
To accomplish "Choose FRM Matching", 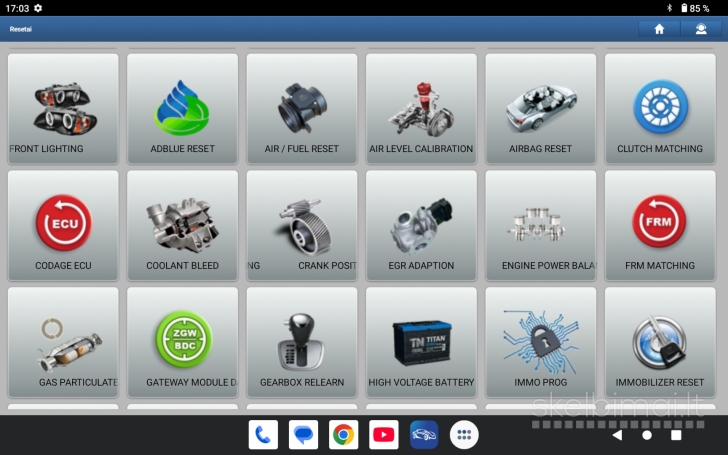I will pyautogui.click(x=660, y=226).
